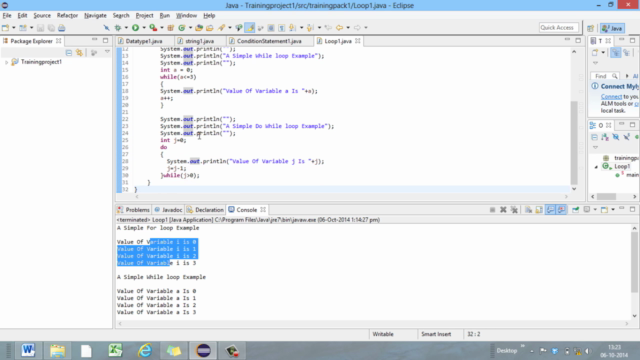Image resolution: width=640 pixels, height=360 pixels.
Task: Open the Open Console dropdown arrow
Action: click(x=613, y=210)
